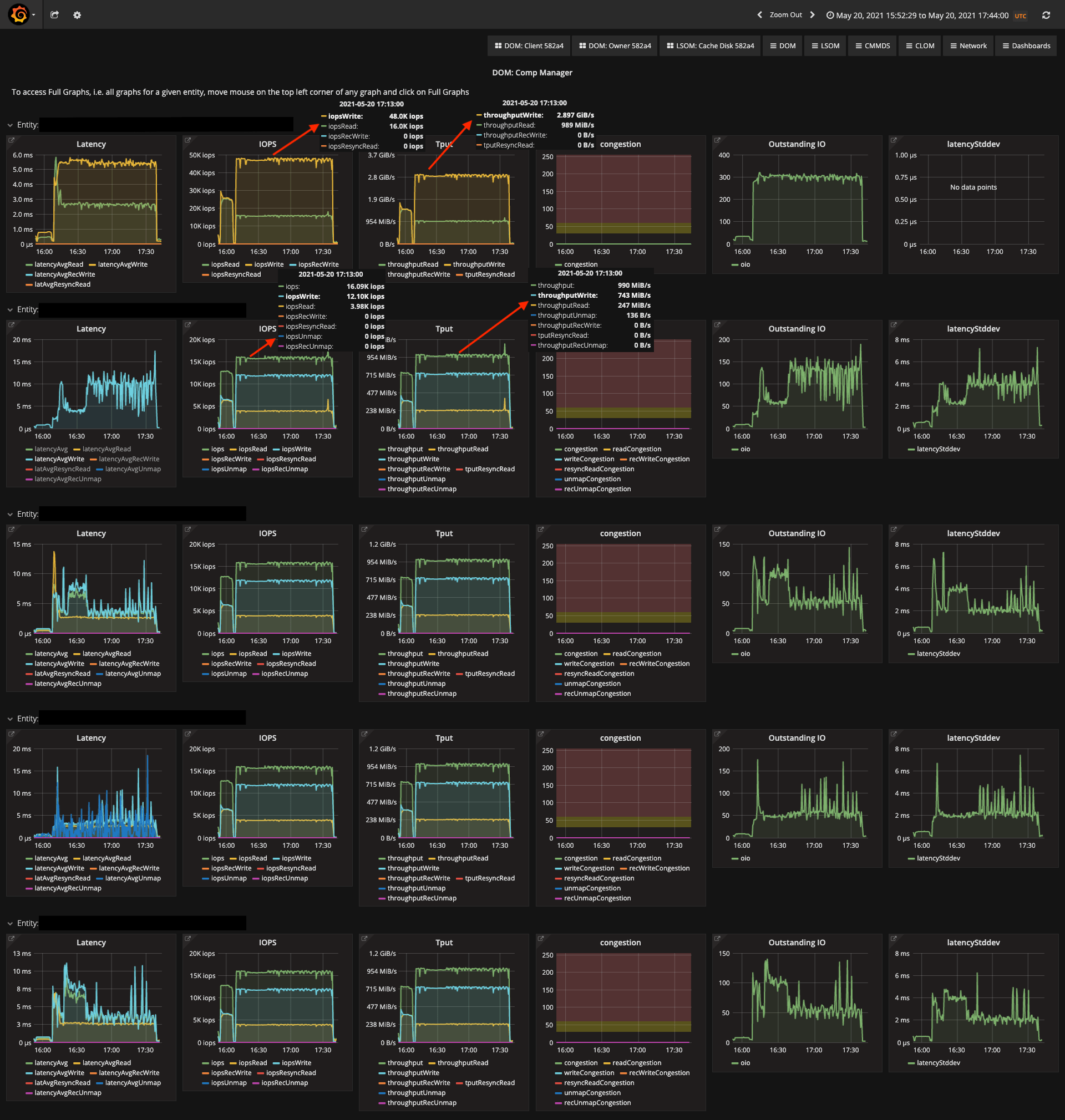Toggle writeCongestion series in second congestion legend
This screenshot has width=1065, height=1120.
click(x=589, y=459)
